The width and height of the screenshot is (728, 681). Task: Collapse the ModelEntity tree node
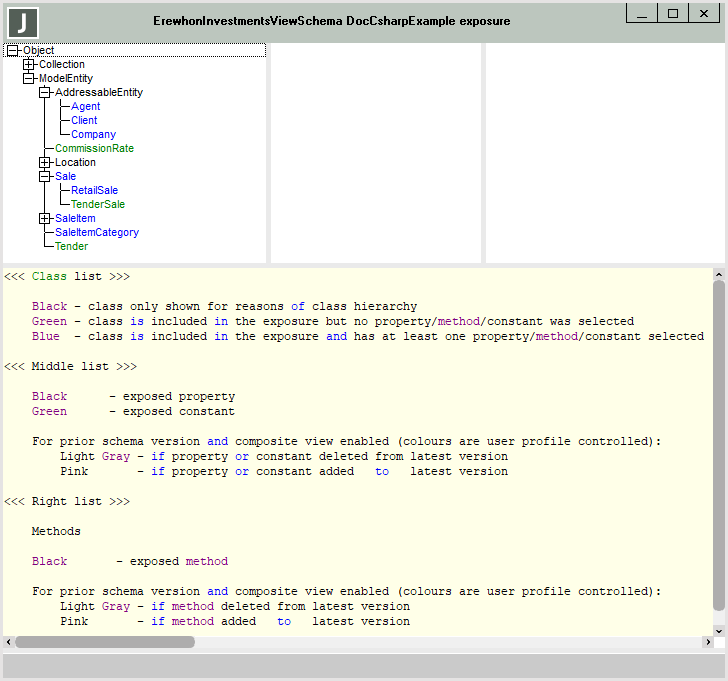29,79
